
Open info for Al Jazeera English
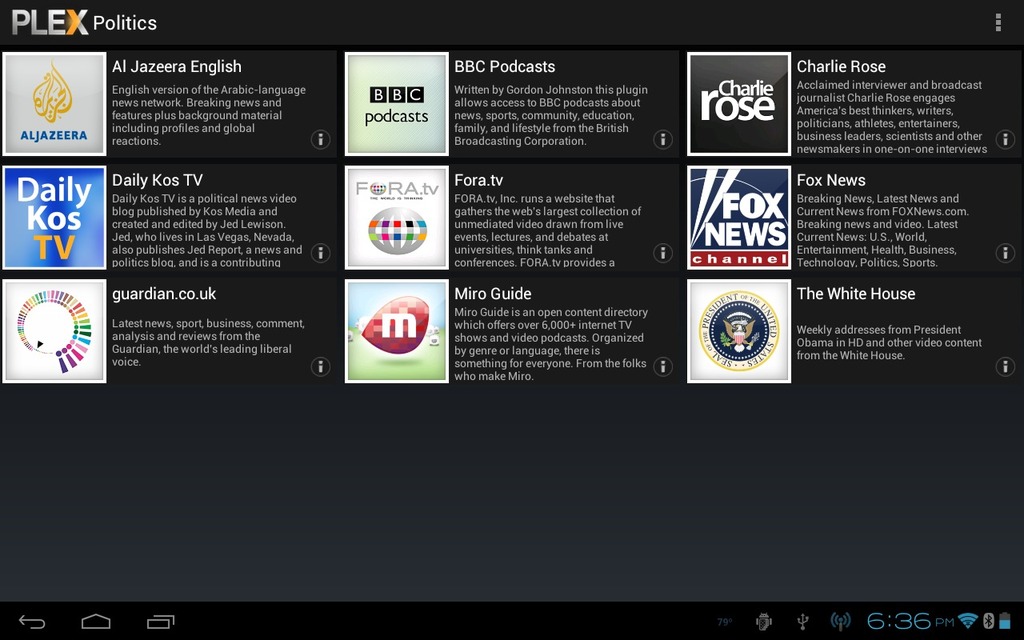pyautogui.click(x=320, y=139)
